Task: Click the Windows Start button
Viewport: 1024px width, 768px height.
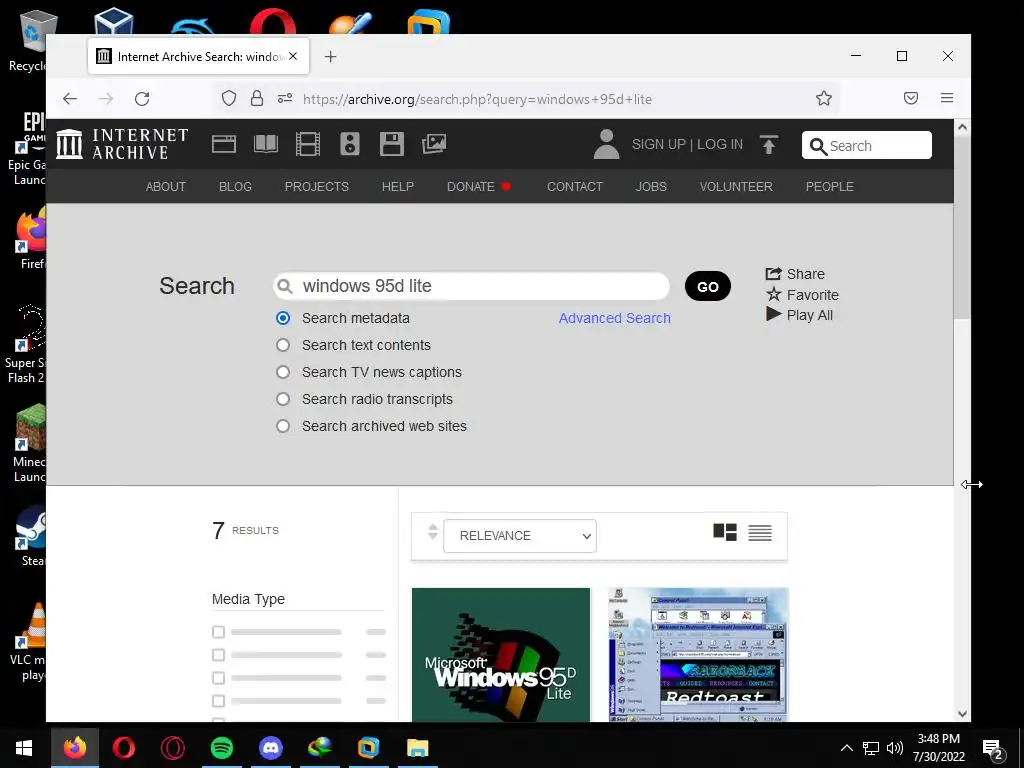Action: coord(24,748)
